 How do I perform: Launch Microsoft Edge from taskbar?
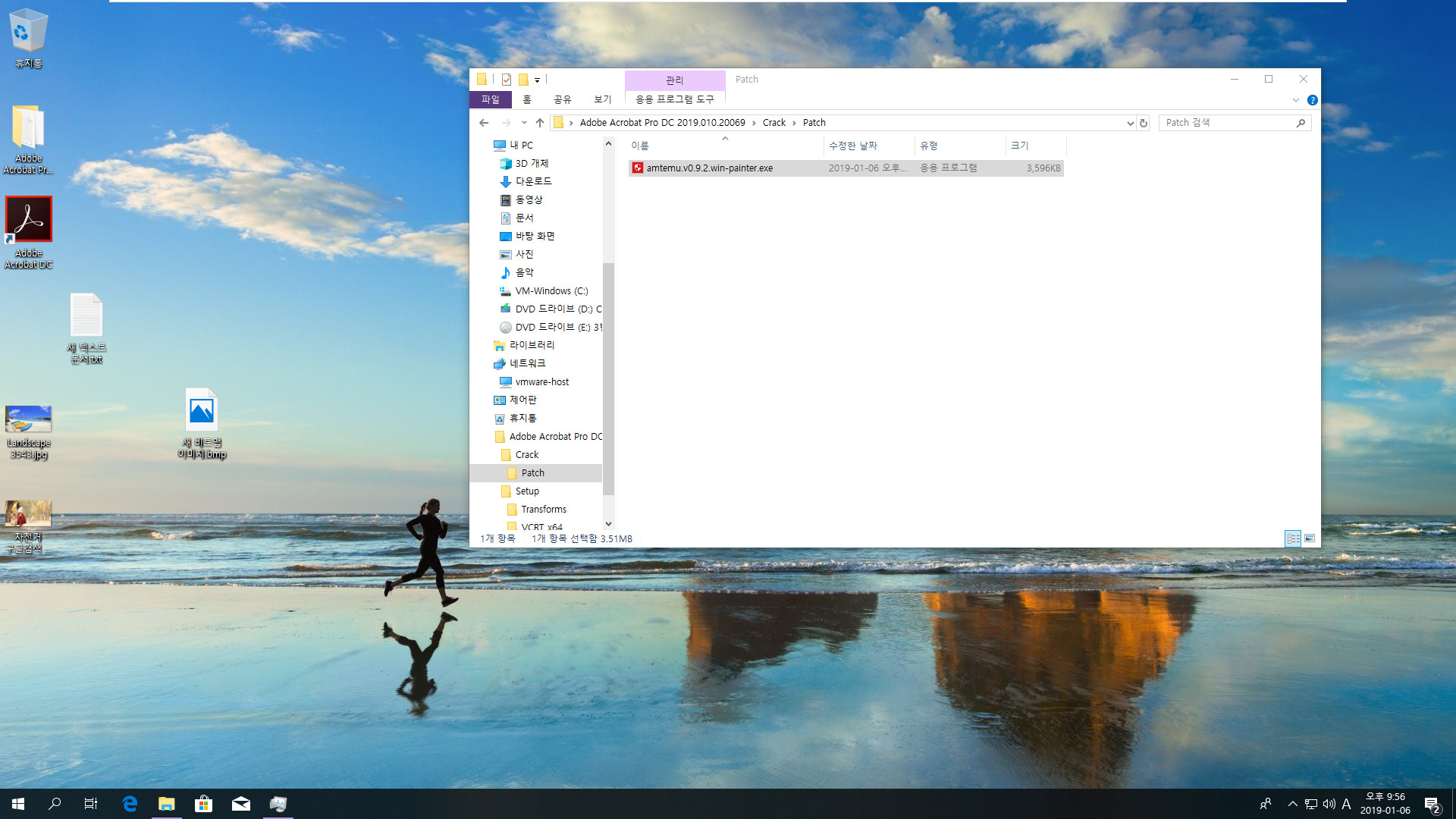(130, 804)
